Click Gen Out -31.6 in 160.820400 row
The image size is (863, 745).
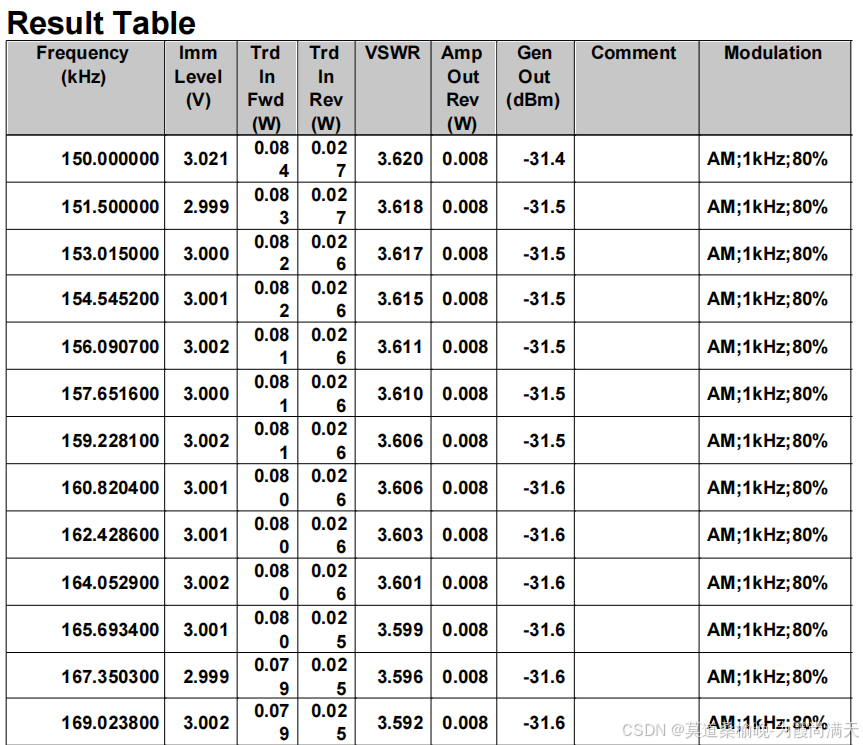click(544, 487)
